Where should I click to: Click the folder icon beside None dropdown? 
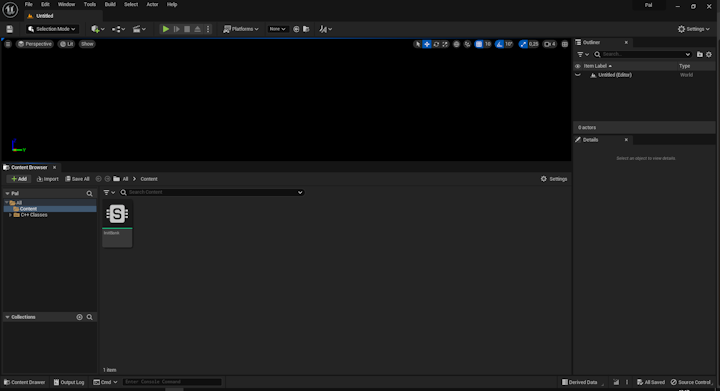(306, 29)
